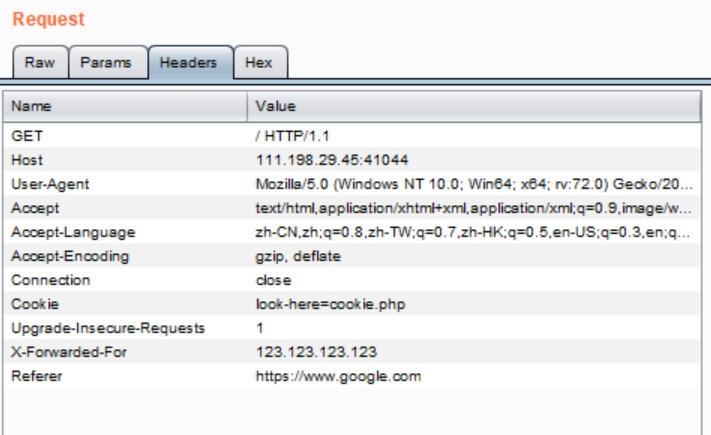Select the 'close' connection value
This screenshot has width=711, height=435.
(x=474, y=280)
